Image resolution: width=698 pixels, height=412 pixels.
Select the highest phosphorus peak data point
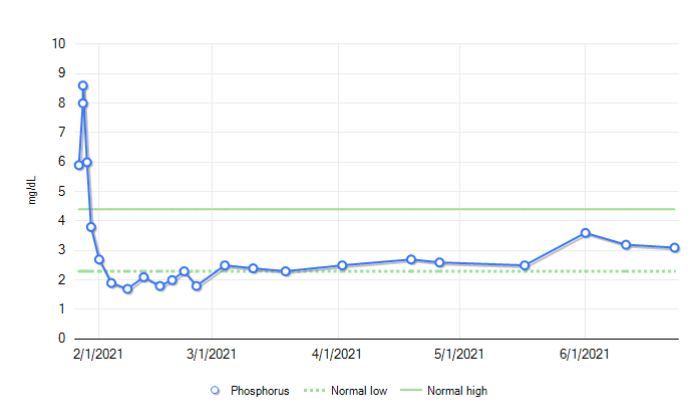click(x=83, y=86)
